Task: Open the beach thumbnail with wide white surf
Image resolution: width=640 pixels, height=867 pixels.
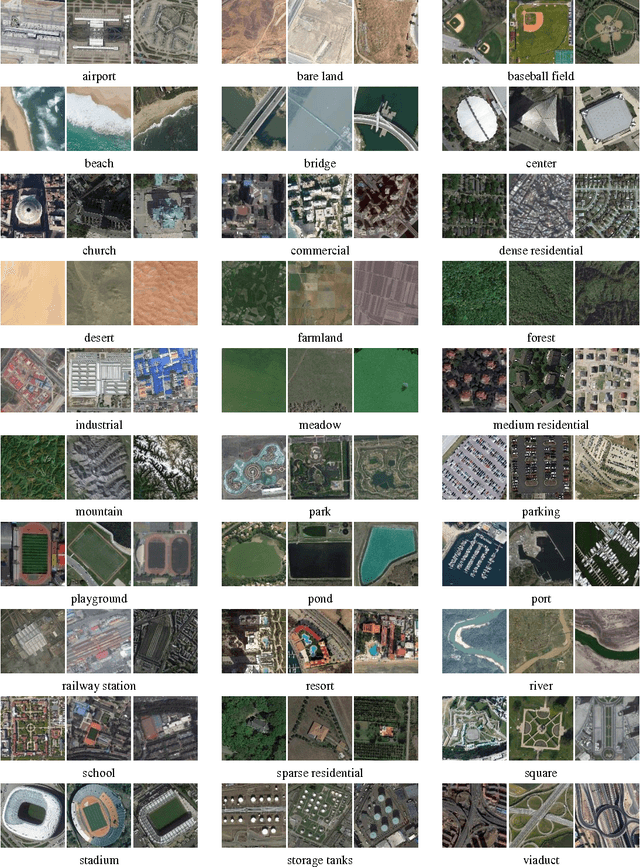Action: [x=99, y=119]
